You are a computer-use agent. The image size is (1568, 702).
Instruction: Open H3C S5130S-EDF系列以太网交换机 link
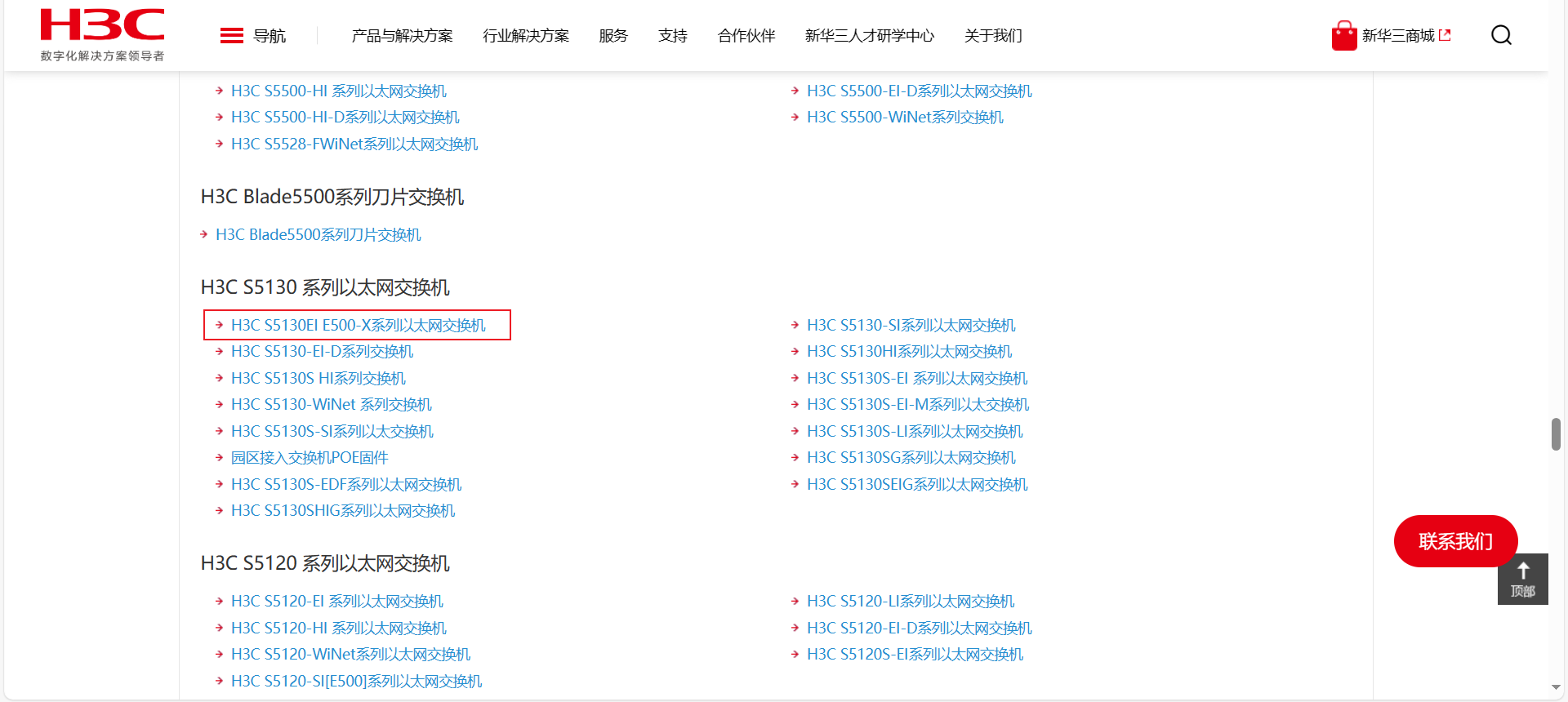click(346, 485)
